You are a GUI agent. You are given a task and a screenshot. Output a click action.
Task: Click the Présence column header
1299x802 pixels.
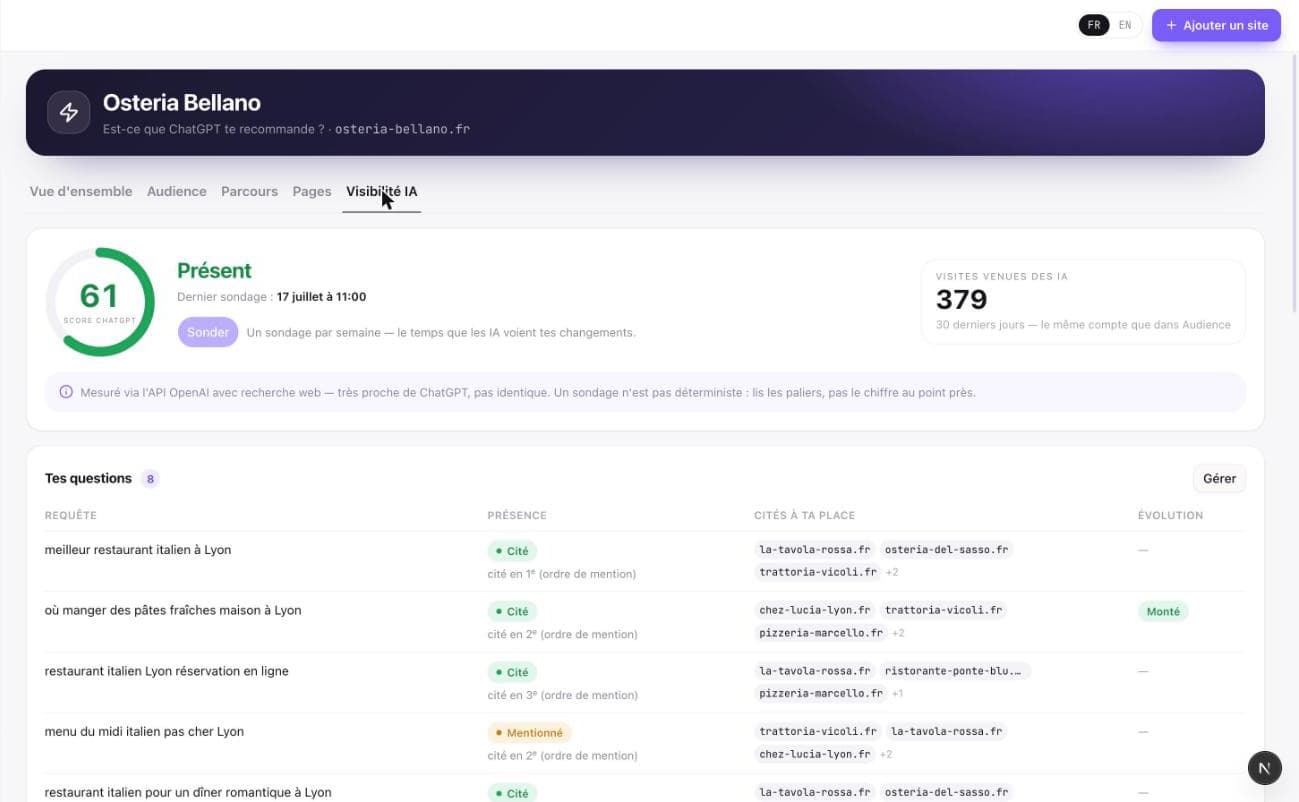(x=517, y=515)
